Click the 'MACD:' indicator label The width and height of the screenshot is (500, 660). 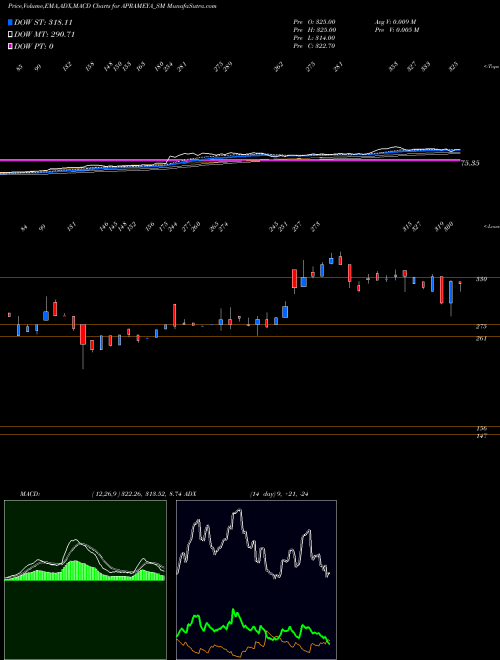tap(30, 494)
